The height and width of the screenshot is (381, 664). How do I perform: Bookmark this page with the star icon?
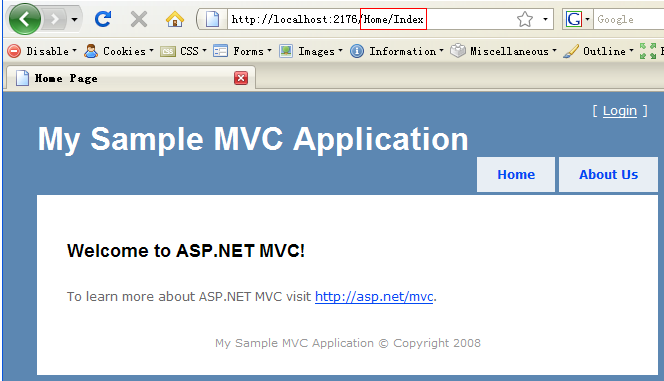click(525, 19)
